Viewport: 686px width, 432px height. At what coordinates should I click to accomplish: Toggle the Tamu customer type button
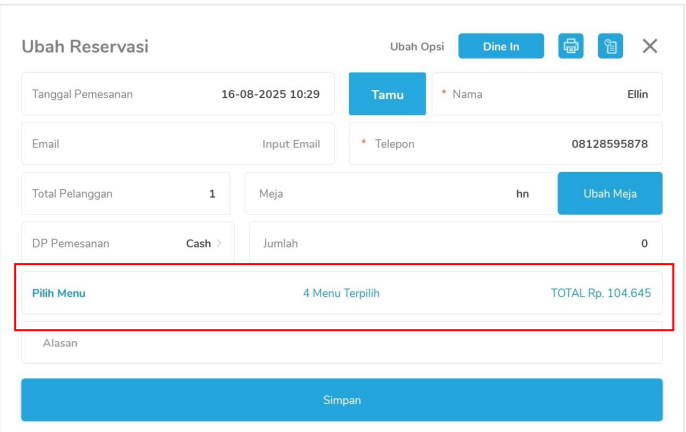click(x=387, y=94)
